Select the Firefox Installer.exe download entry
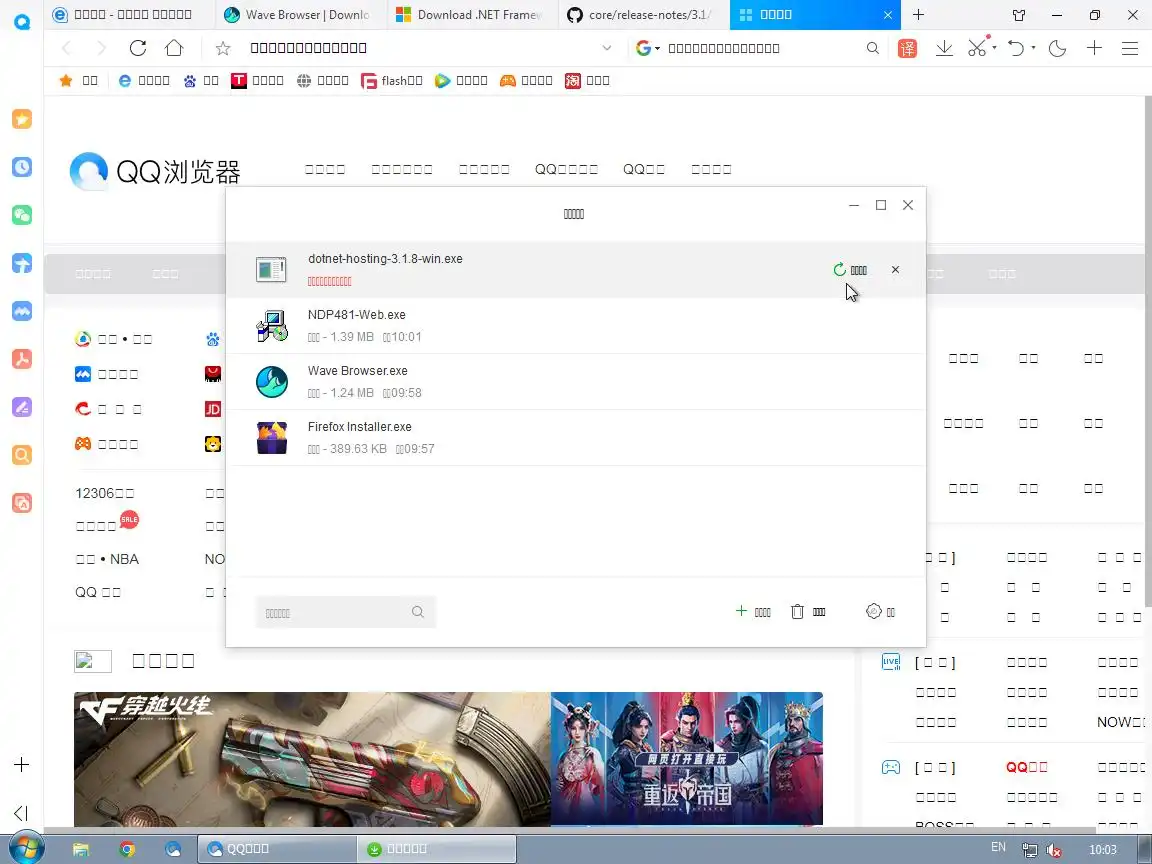The width and height of the screenshot is (1152, 864). (575, 437)
